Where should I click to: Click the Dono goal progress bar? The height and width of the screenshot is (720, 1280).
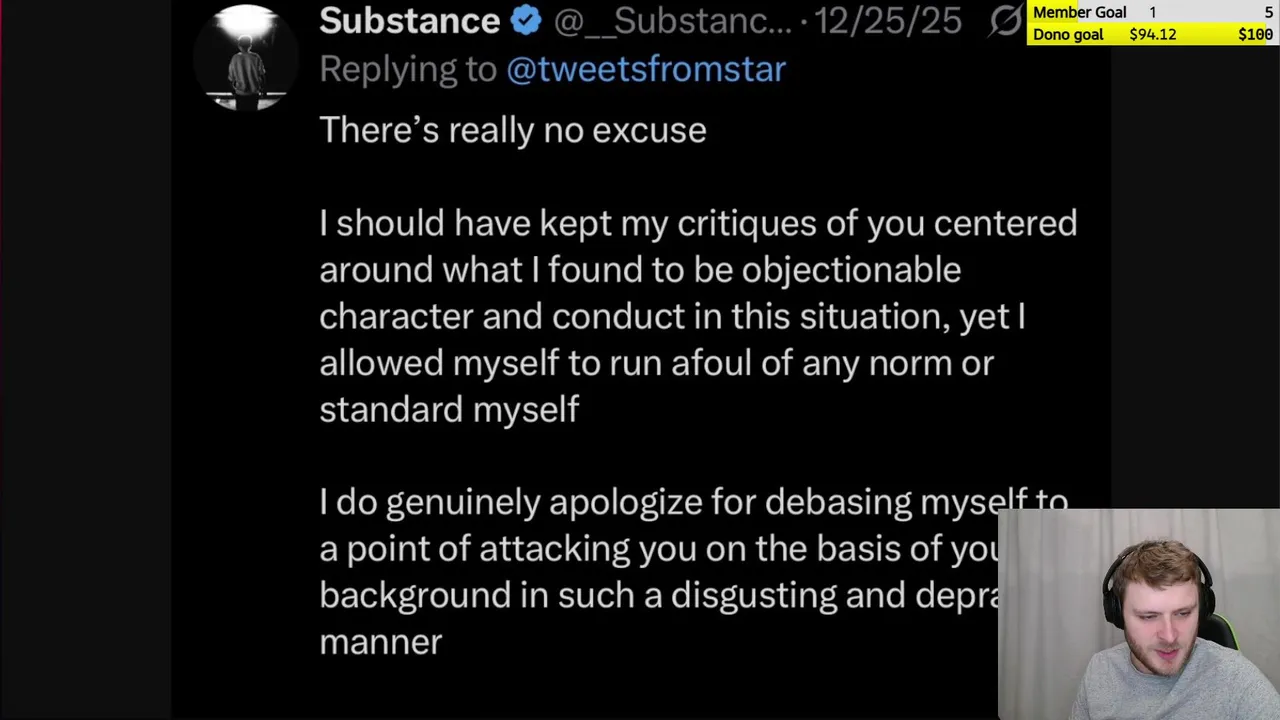point(1152,34)
